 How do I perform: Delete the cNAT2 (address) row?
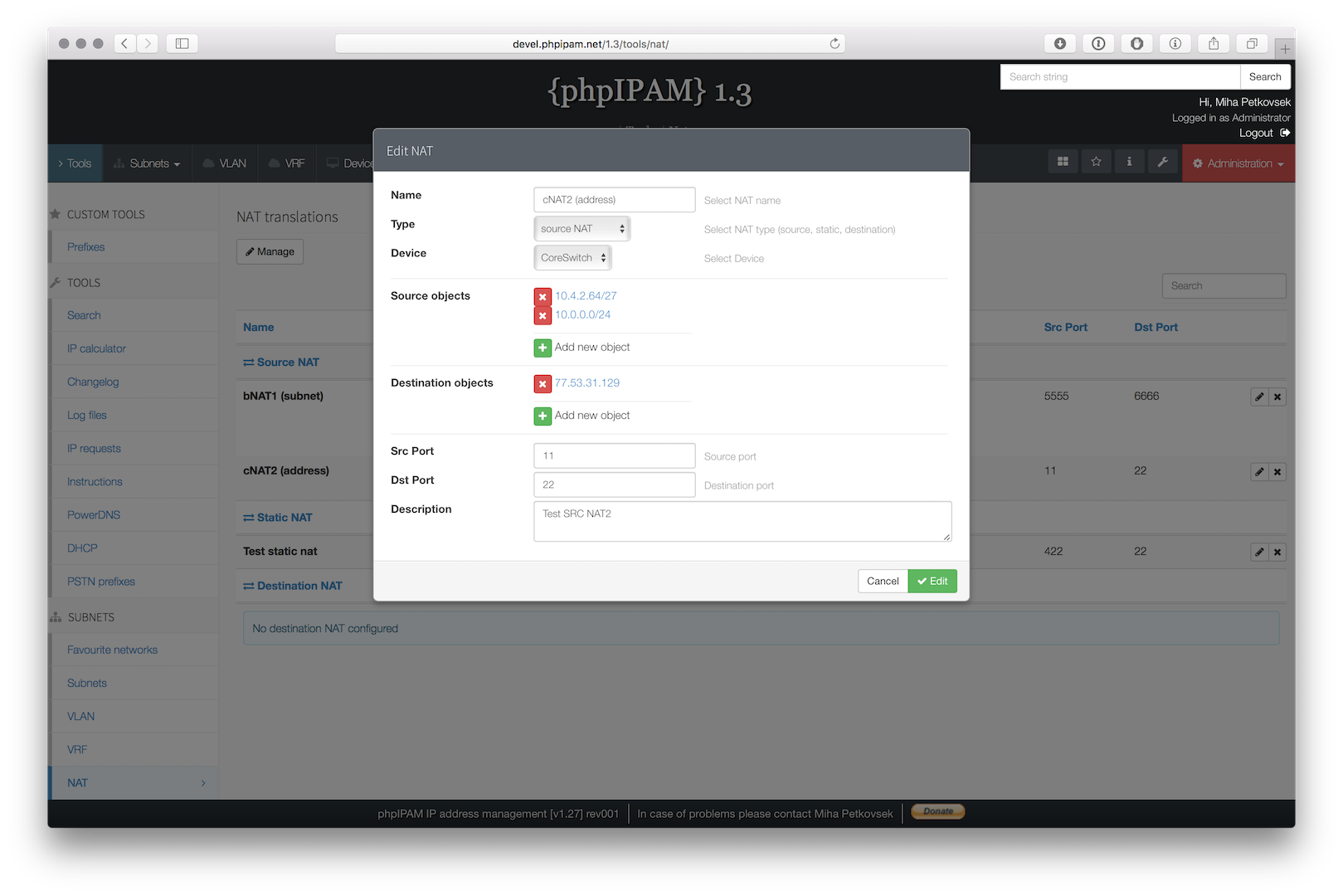pos(1277,471)
